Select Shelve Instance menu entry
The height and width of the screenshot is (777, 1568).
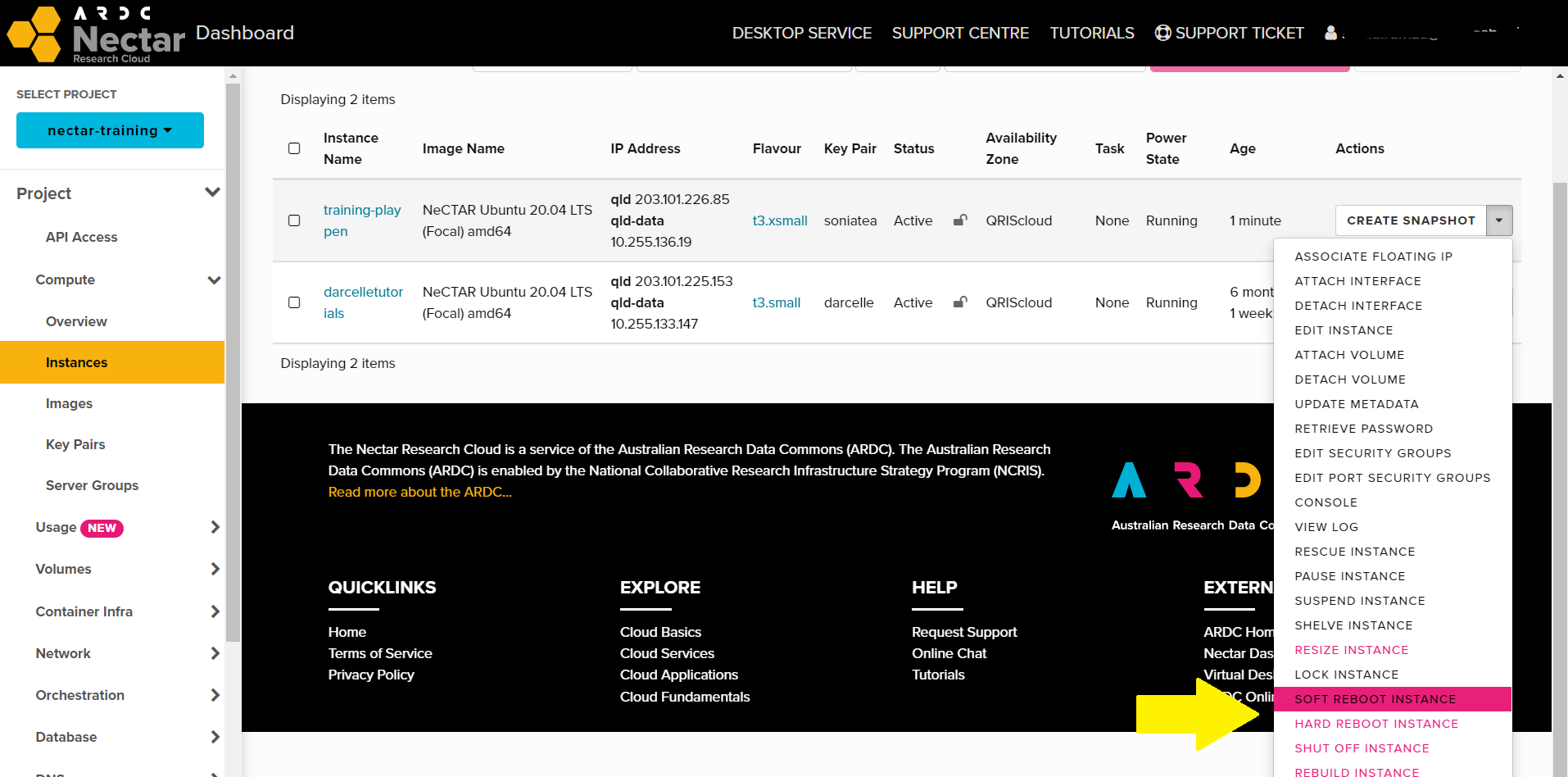click(1393, 625)
